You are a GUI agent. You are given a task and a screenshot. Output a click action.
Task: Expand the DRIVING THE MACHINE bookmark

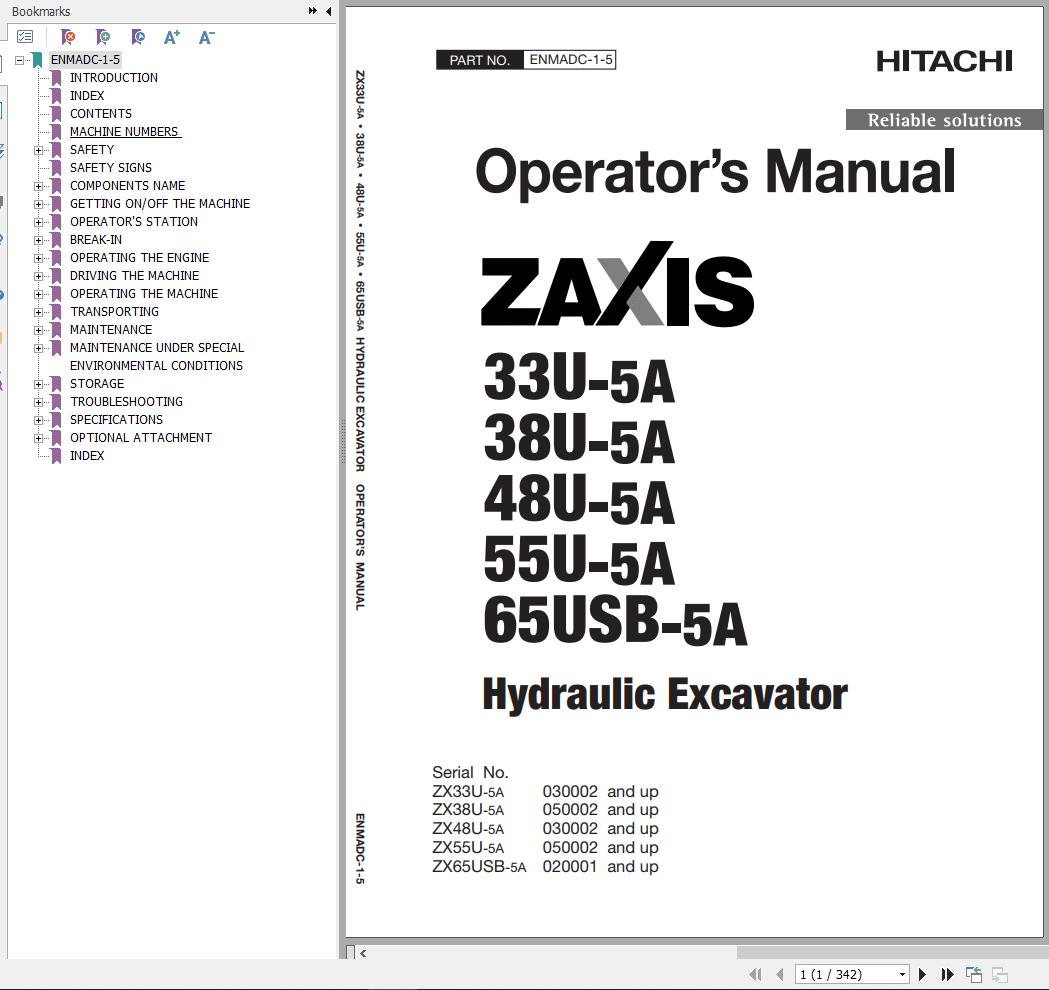point(38,276)
